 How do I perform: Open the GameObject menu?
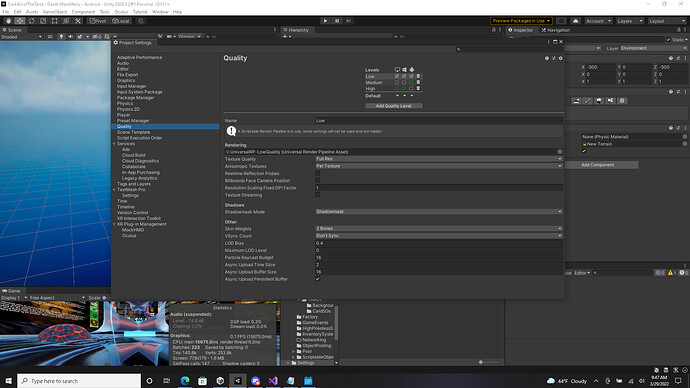(55, 12)
